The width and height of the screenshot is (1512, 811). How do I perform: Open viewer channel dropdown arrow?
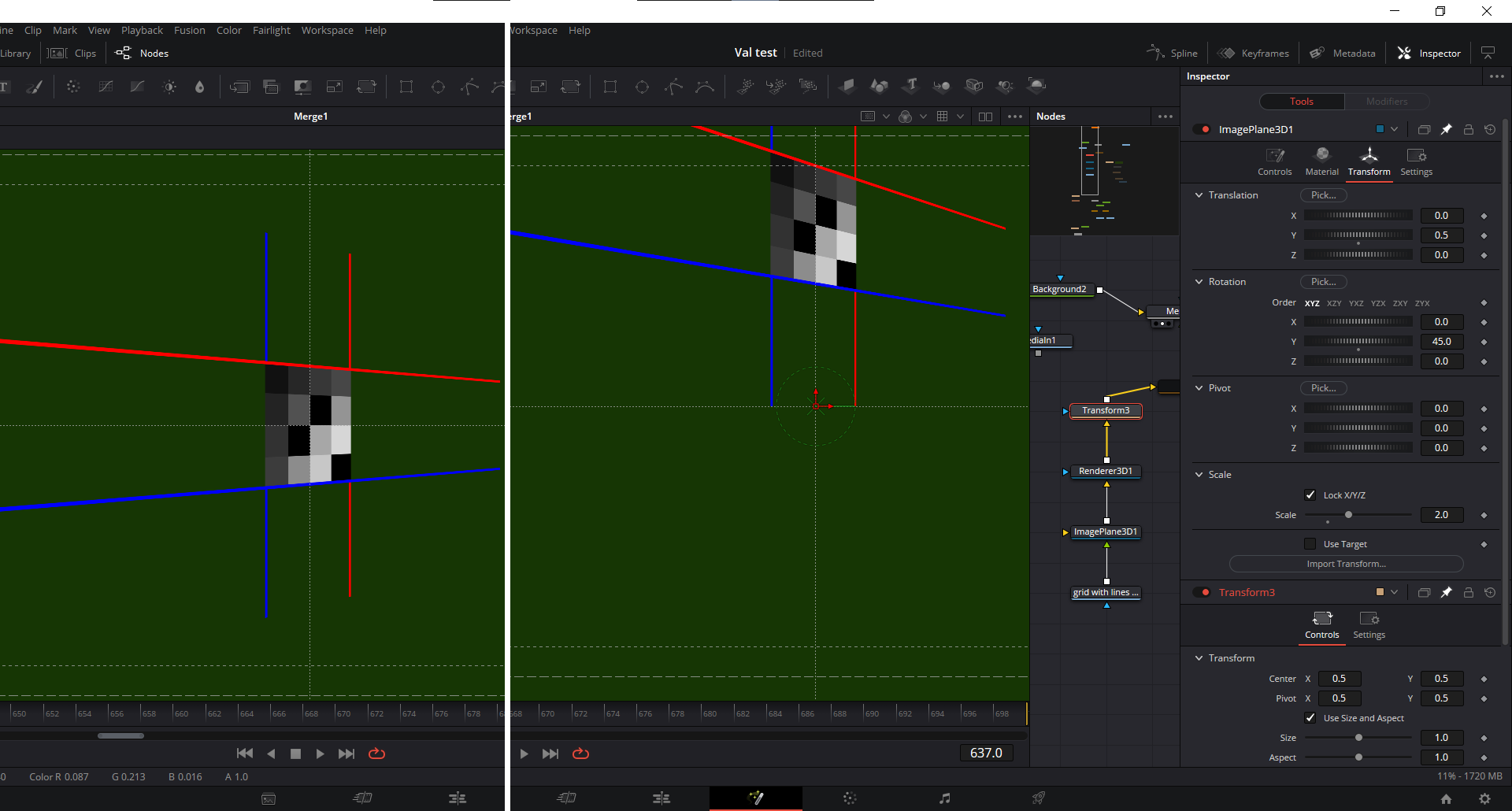923,117
